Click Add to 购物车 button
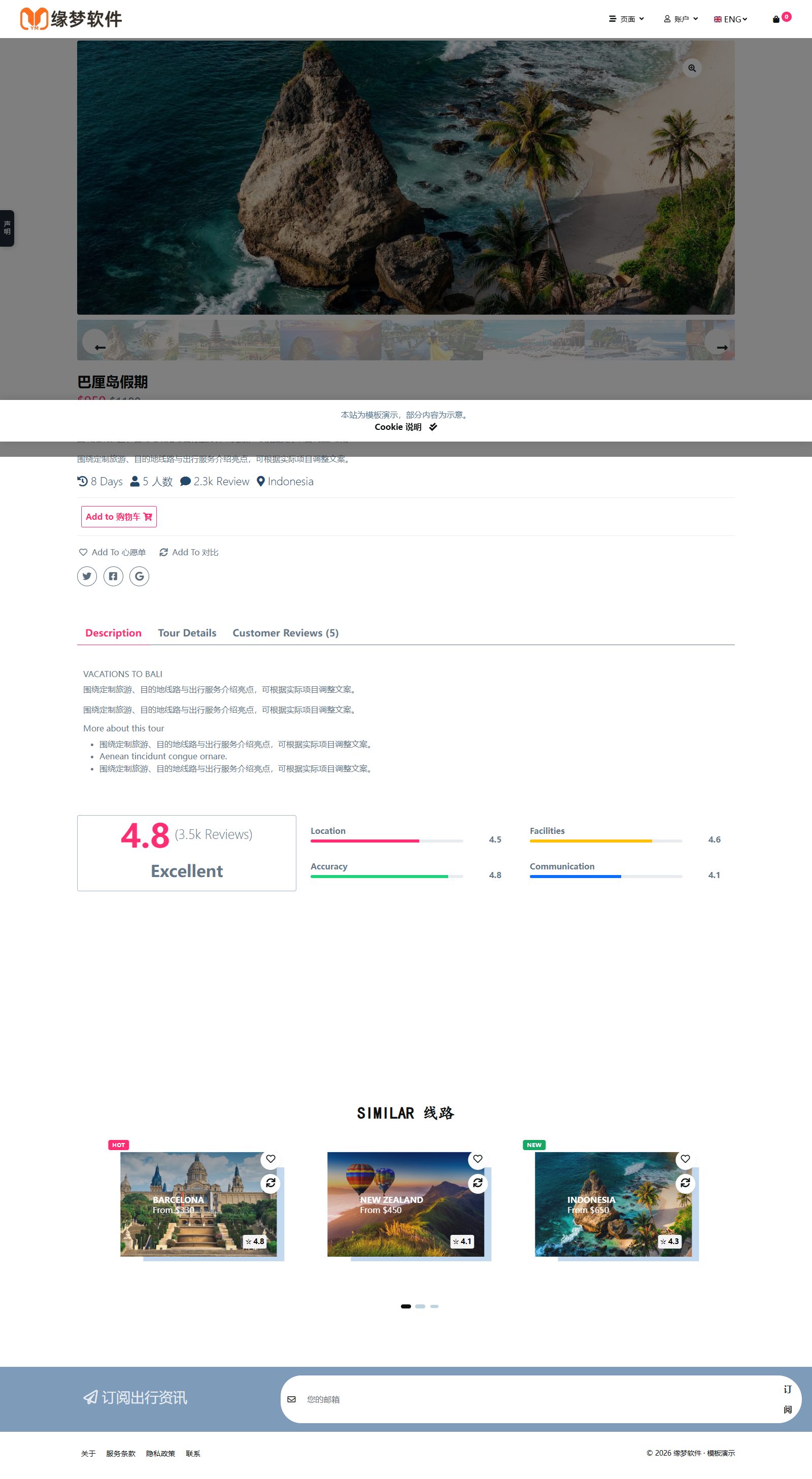Viewport: 812px width, 1479px height. click(x=119, y=517)
